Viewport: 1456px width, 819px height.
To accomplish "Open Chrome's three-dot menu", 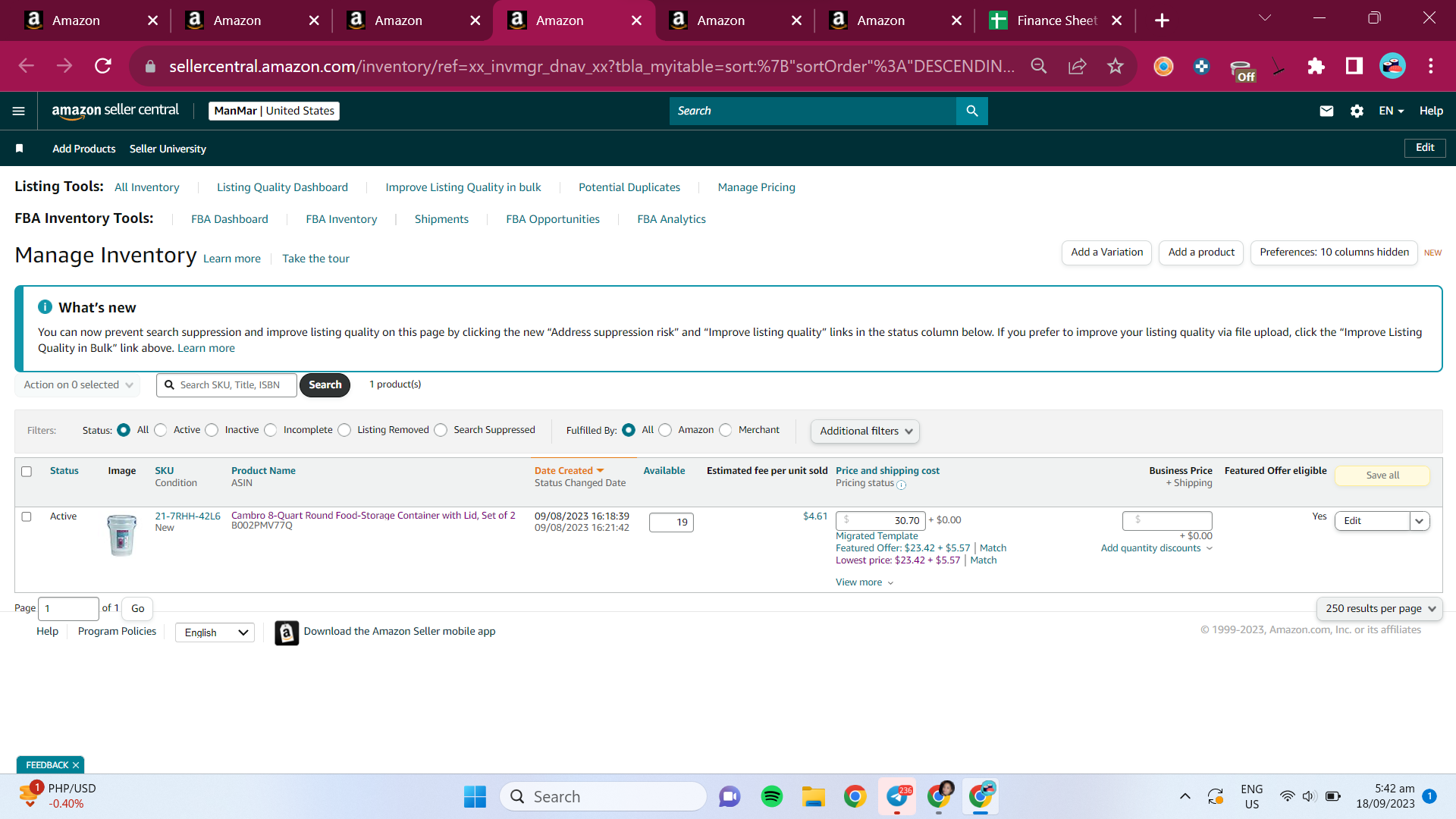I will tap(1431, 66).
